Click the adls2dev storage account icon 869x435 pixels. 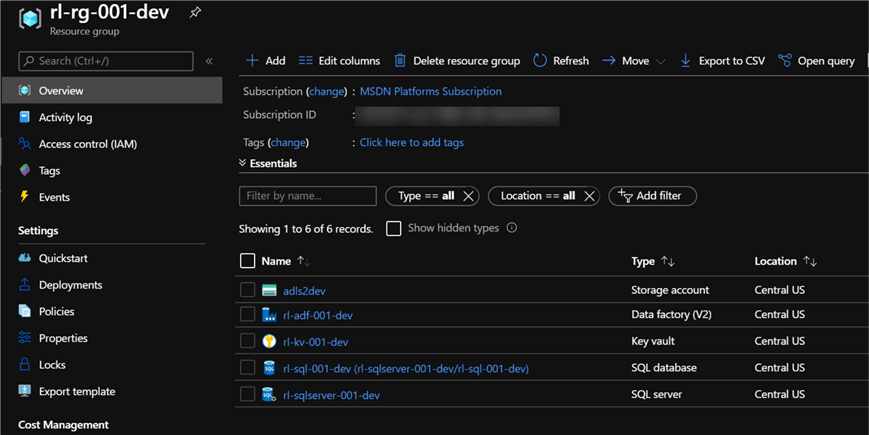[x=269, y=291]
